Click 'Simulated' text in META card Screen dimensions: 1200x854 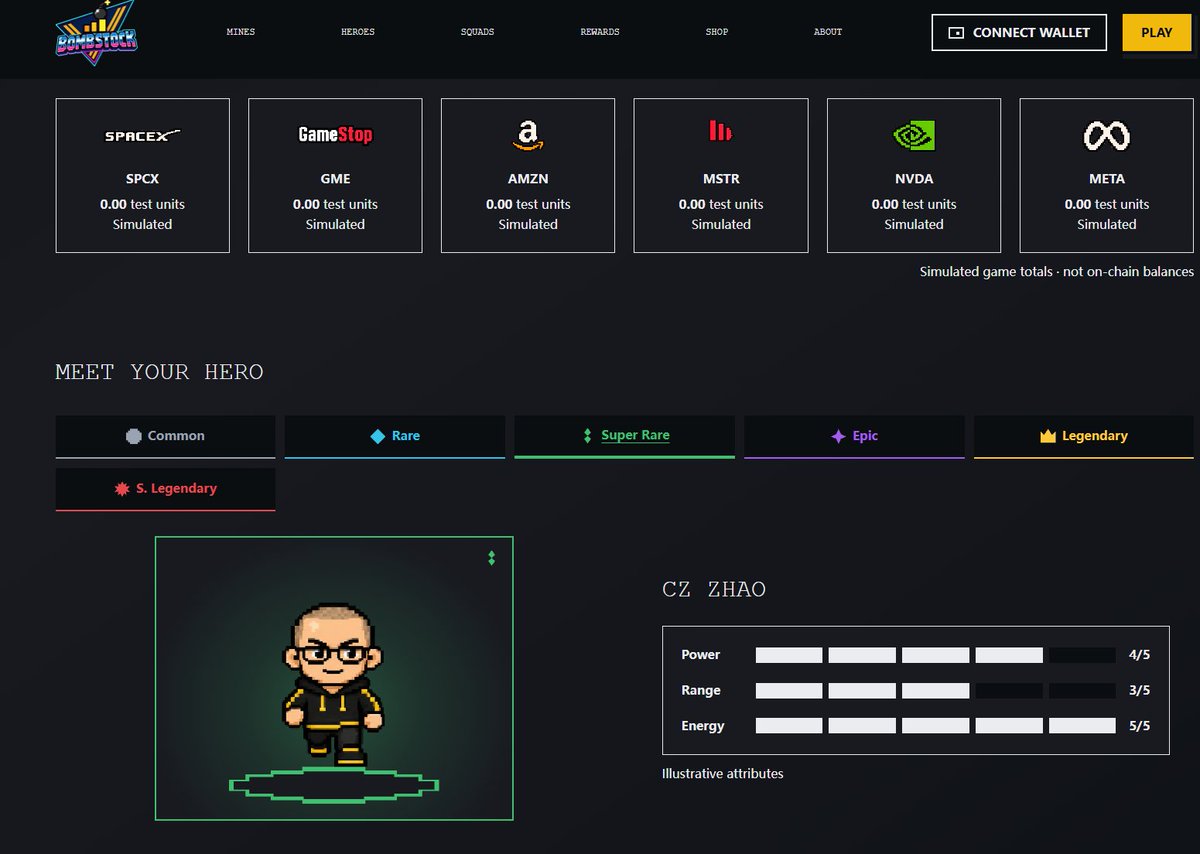1107,224
